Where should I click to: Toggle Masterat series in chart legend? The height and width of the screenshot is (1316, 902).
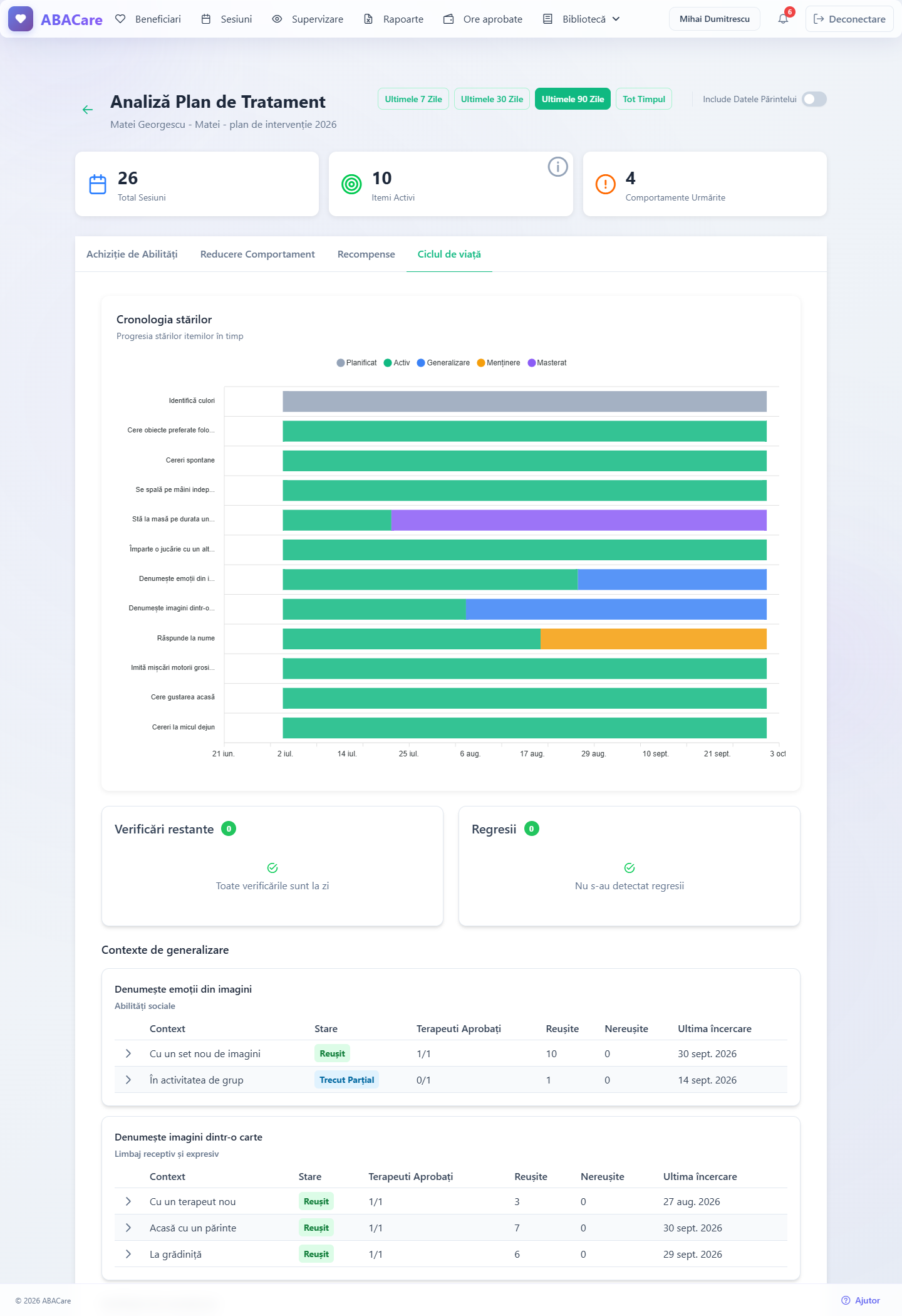click(547, 363)
